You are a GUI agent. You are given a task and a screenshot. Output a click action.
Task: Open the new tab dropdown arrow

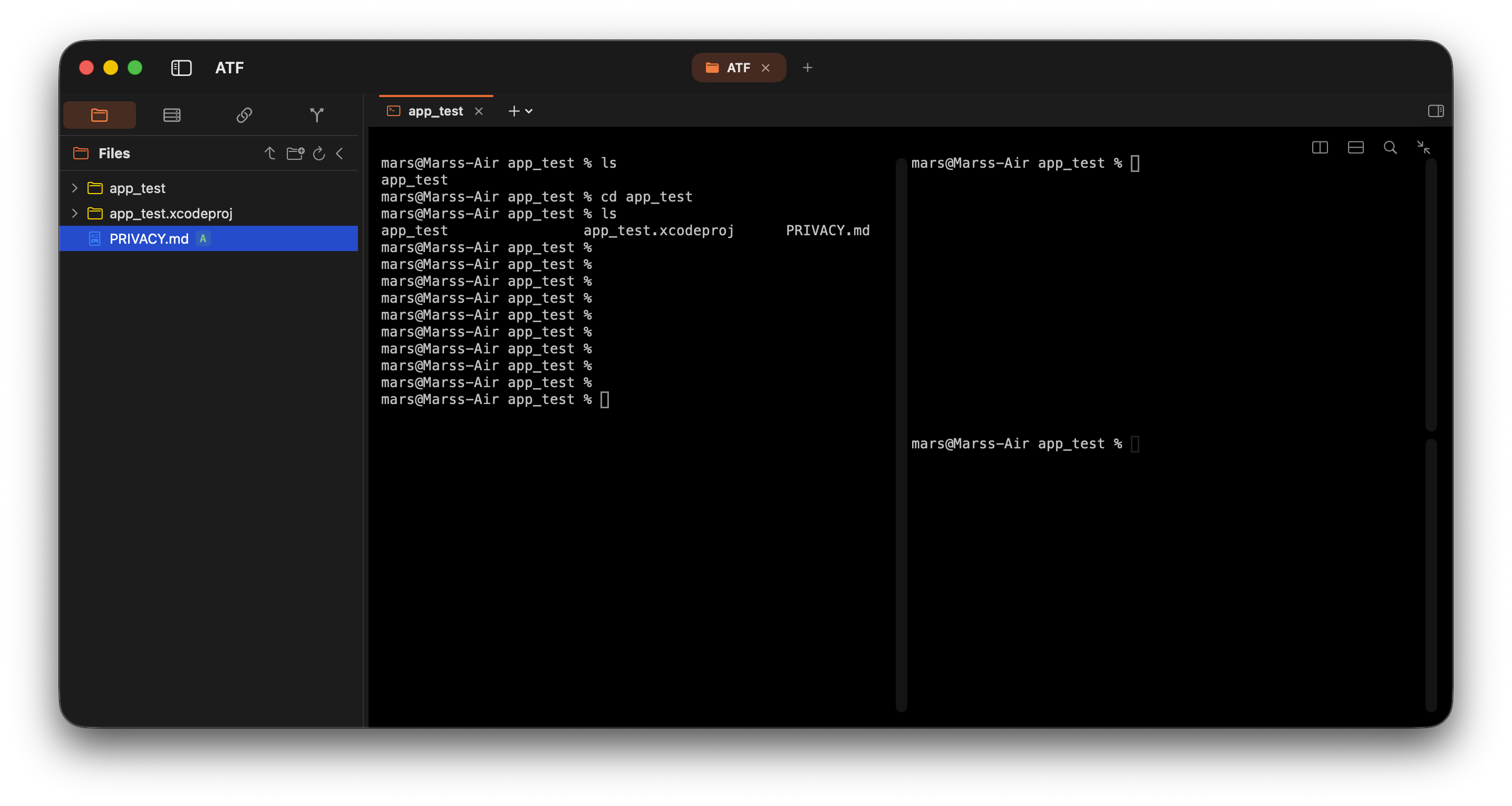click(529, 112)
